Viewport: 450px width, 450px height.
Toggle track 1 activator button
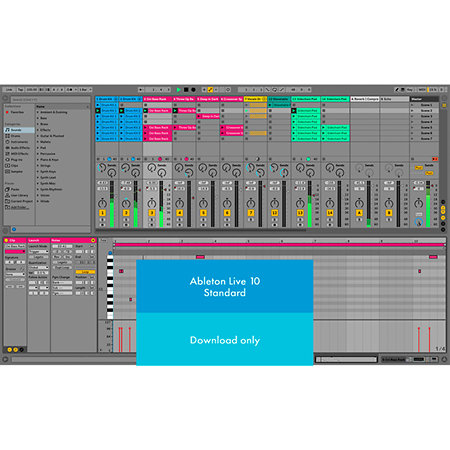click(x=102, y=213)
